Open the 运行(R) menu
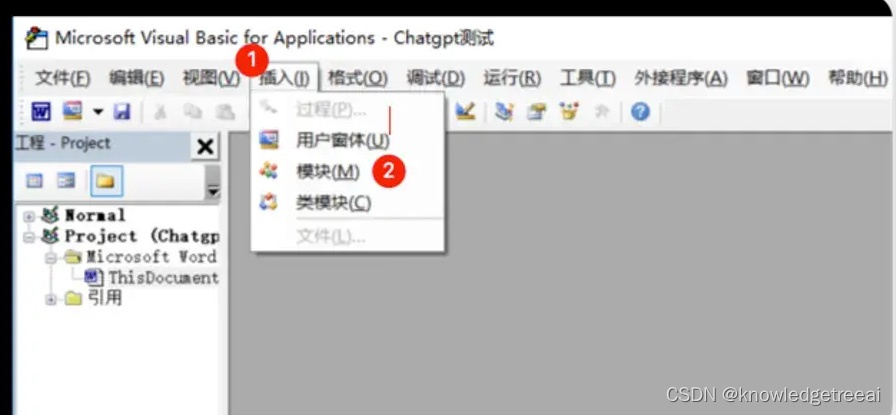 (512, 78)
